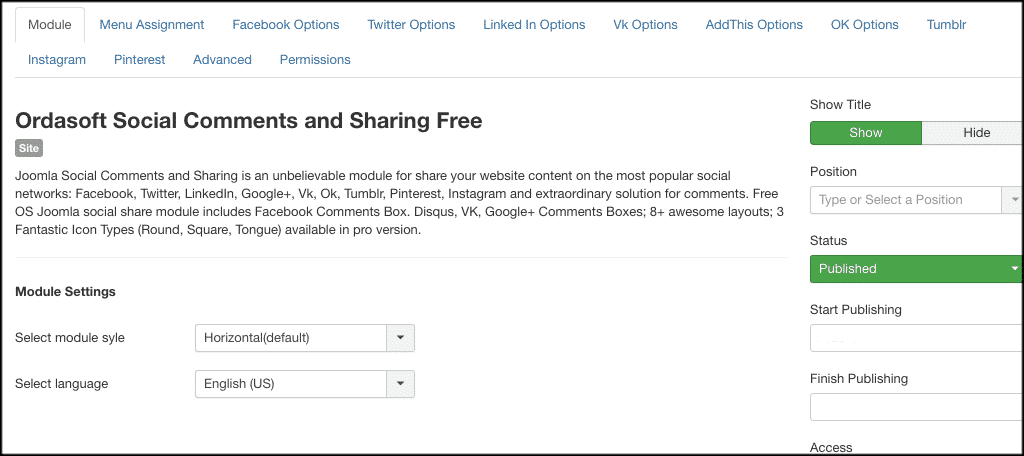Image resolution: width=1024 pixels, height=456 pixels.
Task: Open the English (US) language dropdown
Action: point(304,383)
